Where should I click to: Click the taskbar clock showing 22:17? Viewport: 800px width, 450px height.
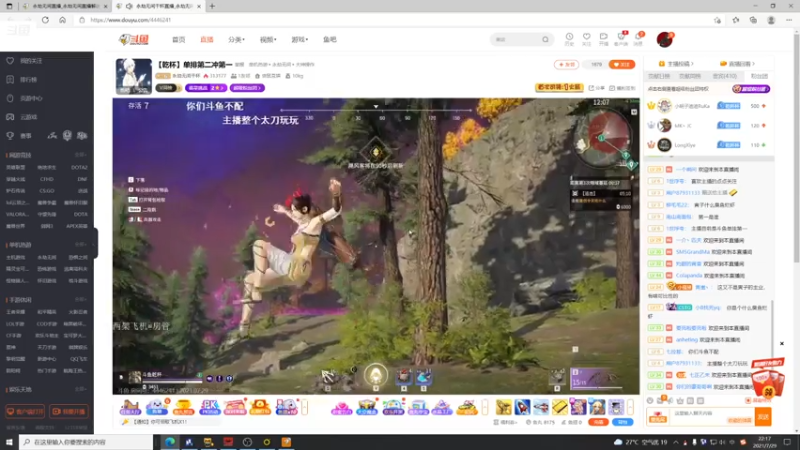coord(764,442)
